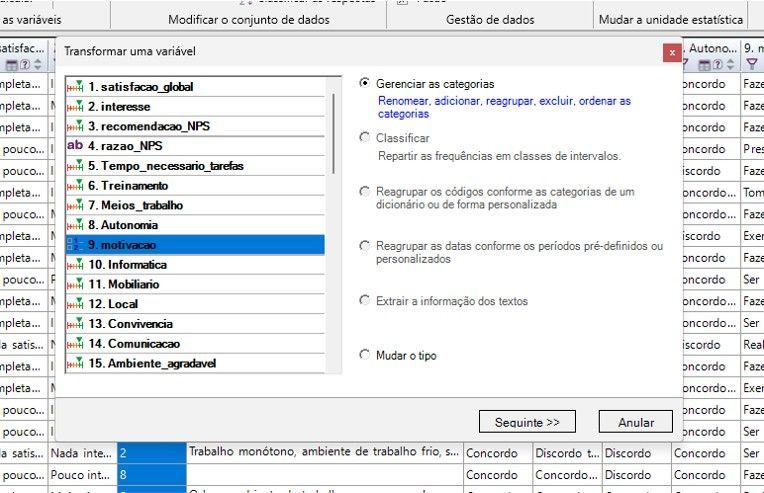Select variable 7. Meios_trabalho

coord(195,205)
